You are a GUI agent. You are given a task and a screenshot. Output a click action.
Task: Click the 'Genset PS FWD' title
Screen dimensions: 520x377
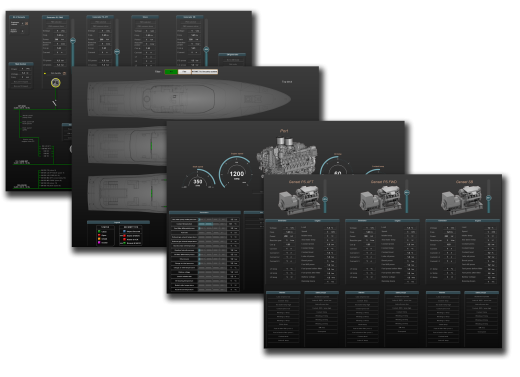384,182
